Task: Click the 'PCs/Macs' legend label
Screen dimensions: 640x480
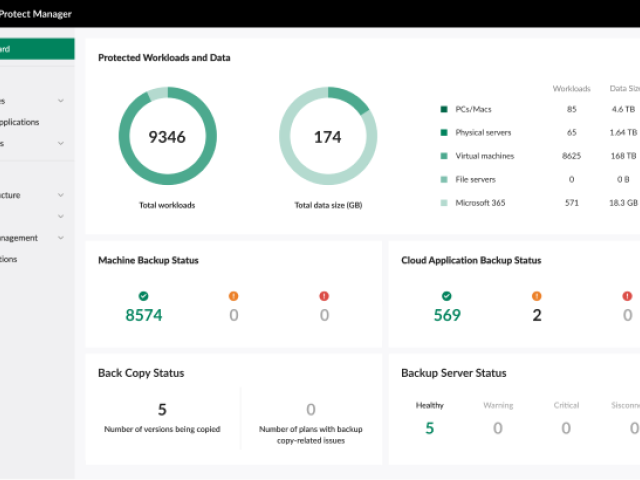Action: [x=473, y=109]
